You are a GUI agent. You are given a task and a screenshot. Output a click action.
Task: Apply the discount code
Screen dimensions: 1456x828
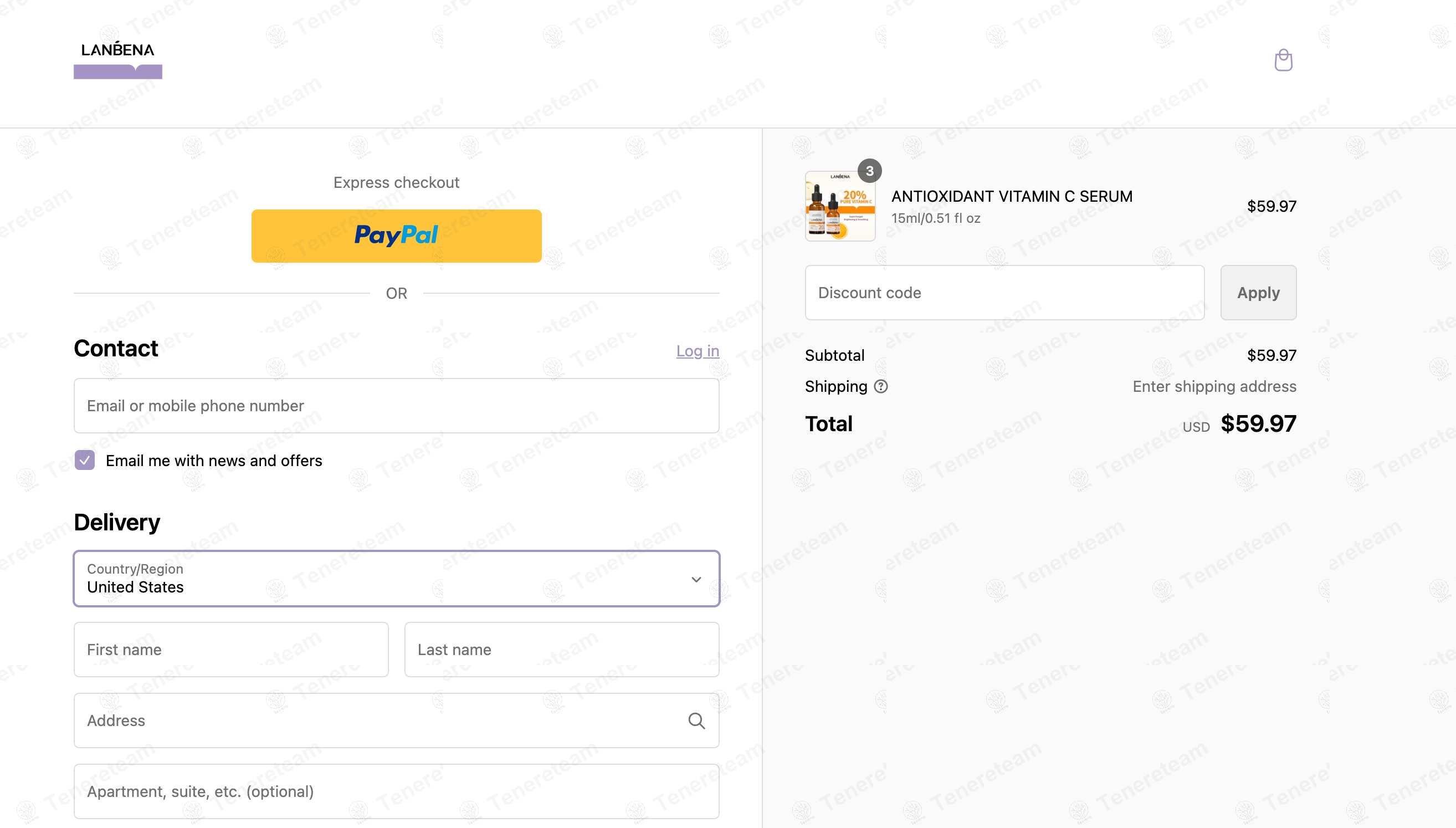coord(1258,292)
